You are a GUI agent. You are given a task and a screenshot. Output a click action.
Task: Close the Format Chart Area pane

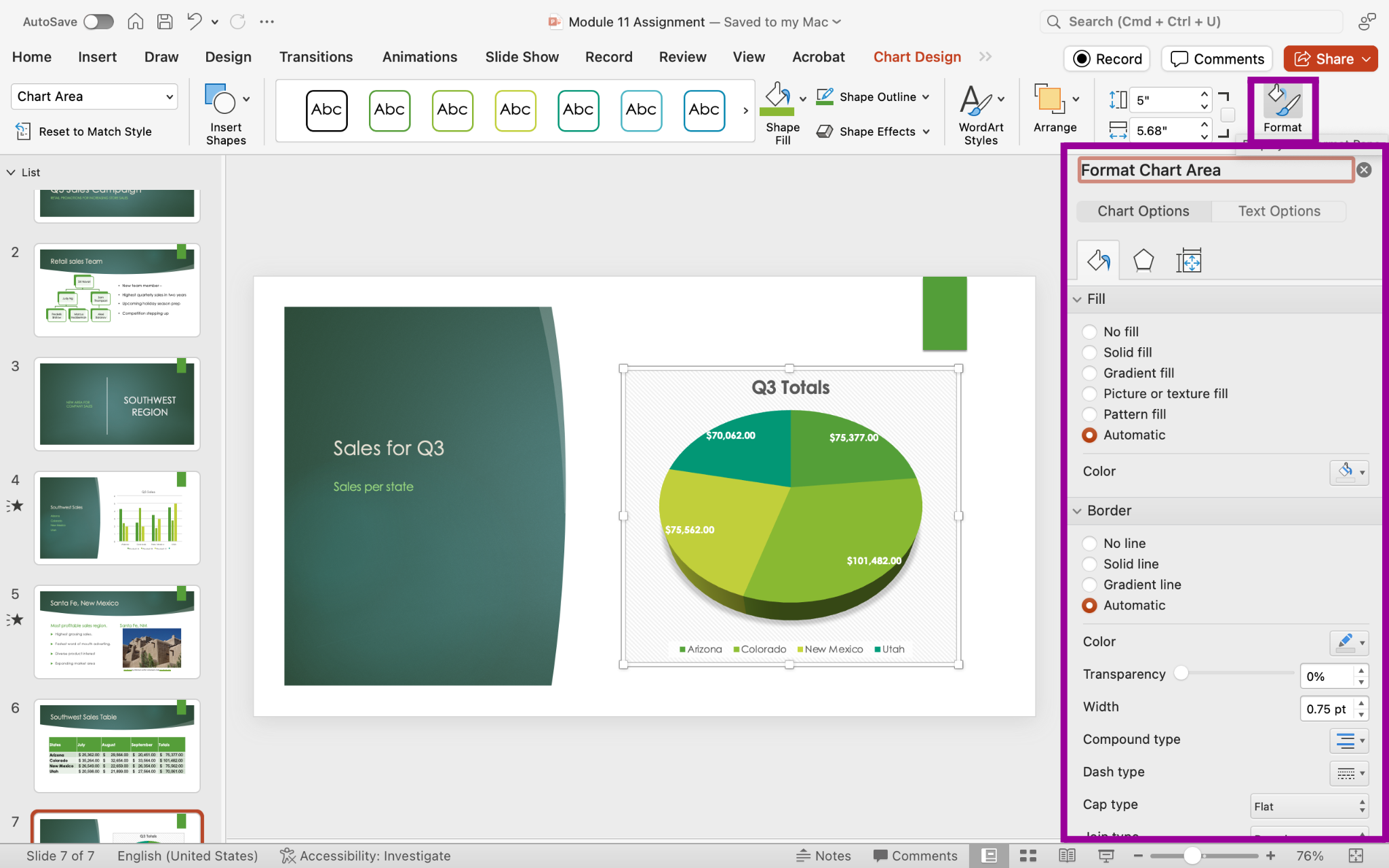tap(1365, 170)
